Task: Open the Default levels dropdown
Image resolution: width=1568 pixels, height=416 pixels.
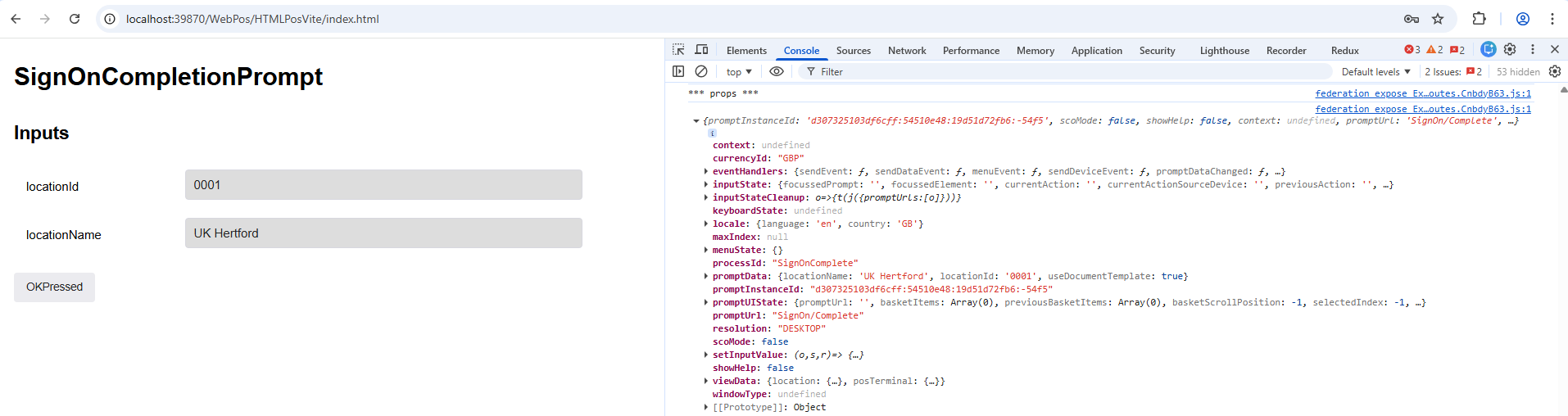Action: click(1375, 72)
